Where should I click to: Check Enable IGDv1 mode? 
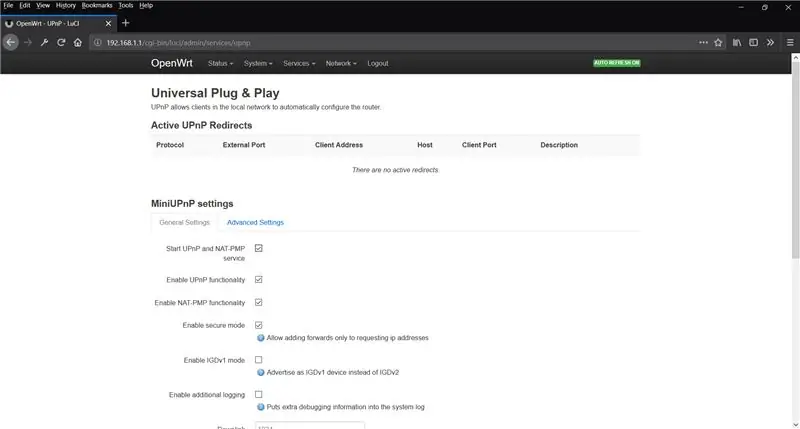(x=259, y=360)
